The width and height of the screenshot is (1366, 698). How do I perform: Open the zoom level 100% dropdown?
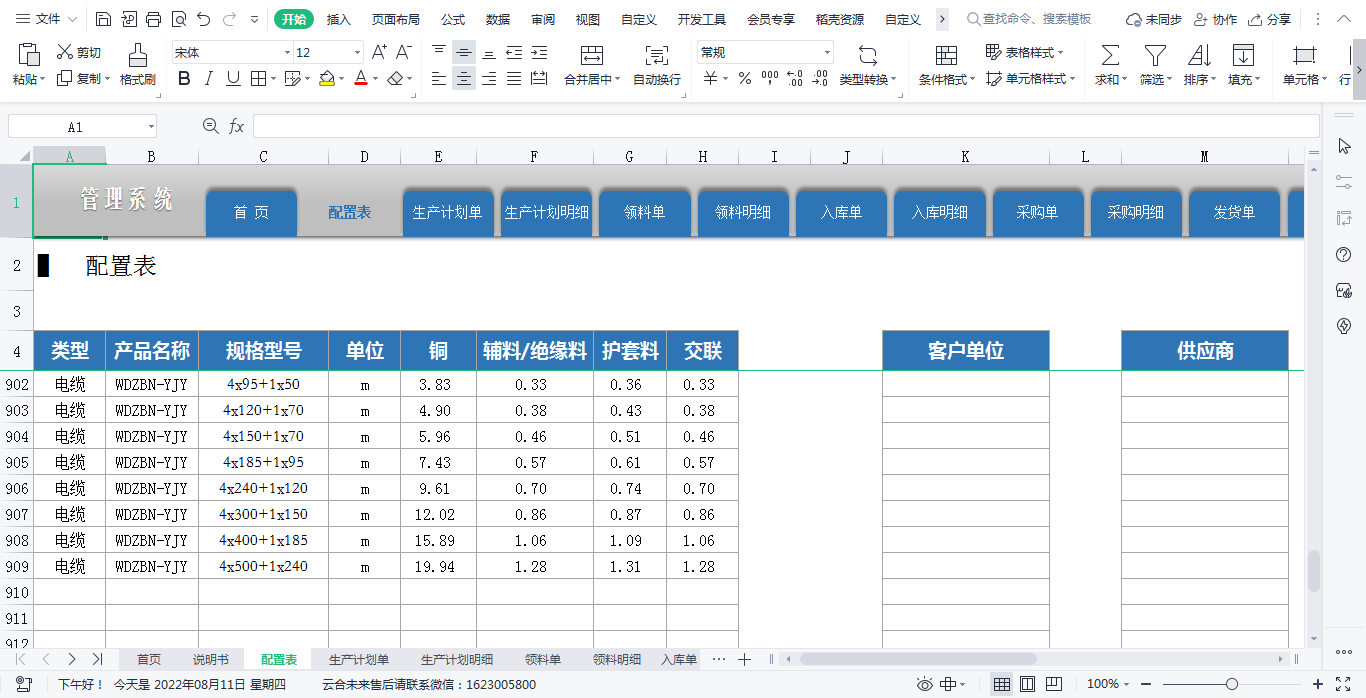coord(1127,684)
